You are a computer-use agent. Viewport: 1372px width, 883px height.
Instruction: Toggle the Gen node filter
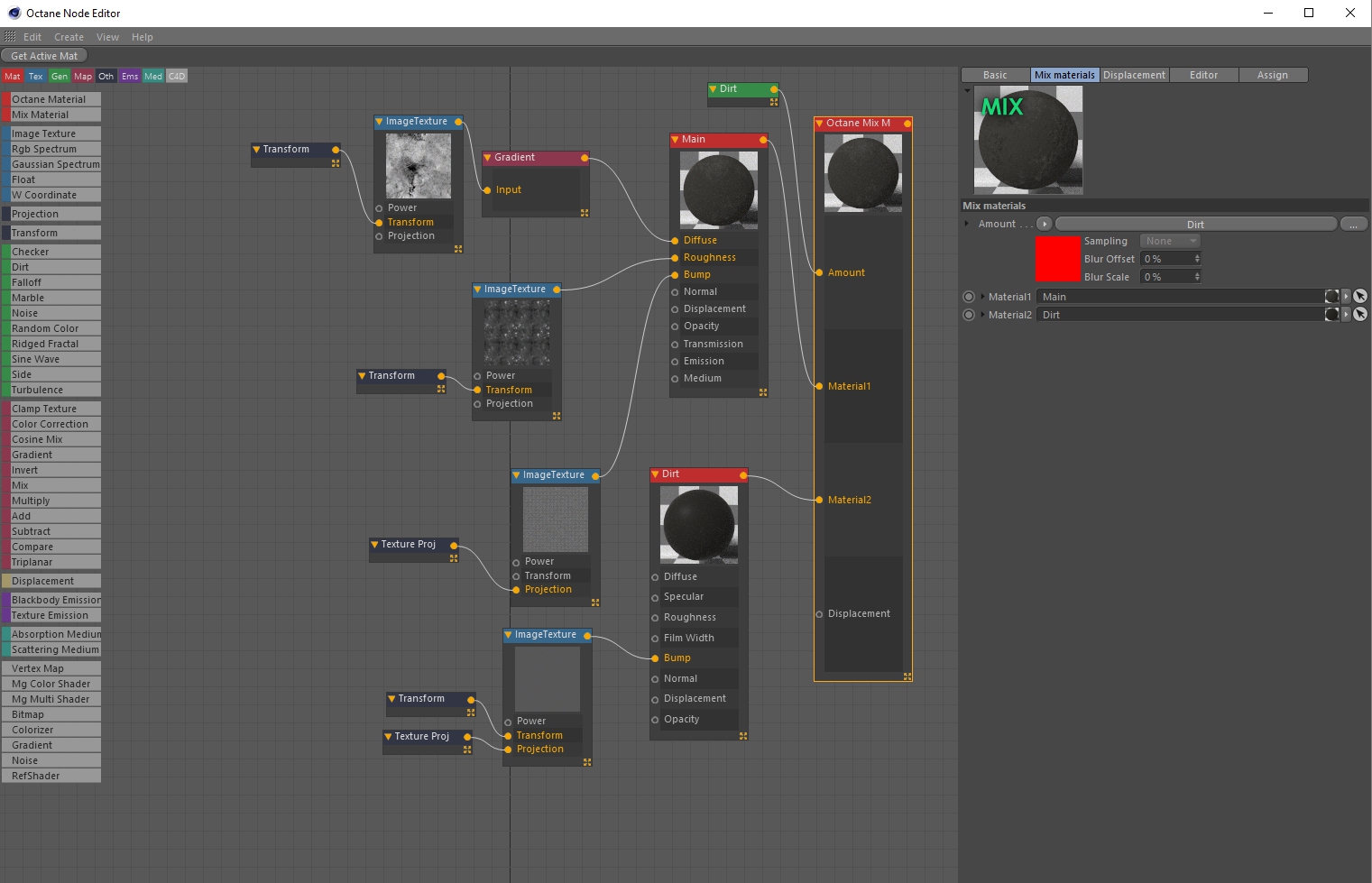60,77
